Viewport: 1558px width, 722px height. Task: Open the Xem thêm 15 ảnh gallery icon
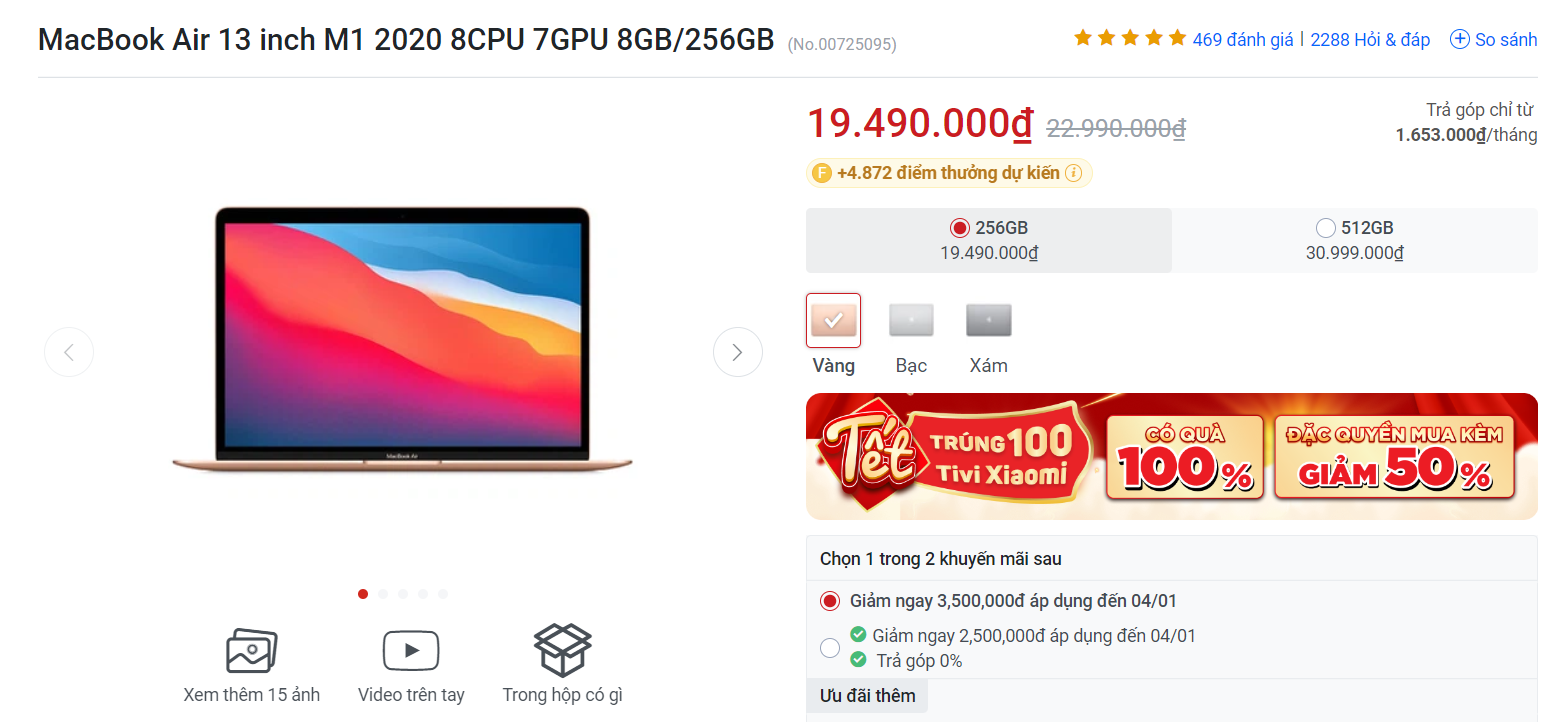click(x=251, y=651)
